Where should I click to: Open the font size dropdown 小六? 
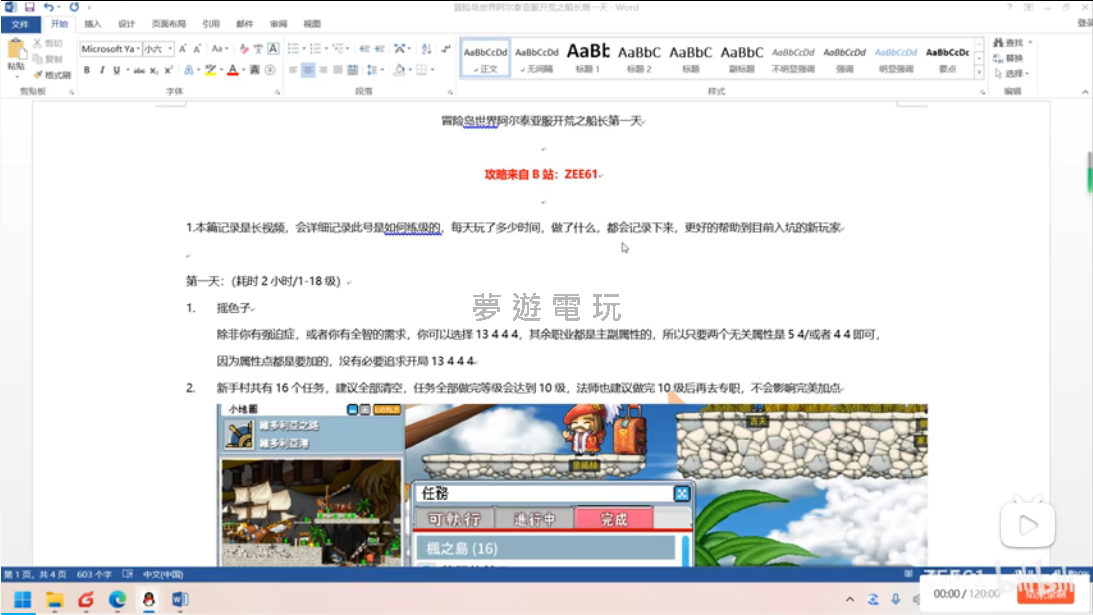pos(170,49)
